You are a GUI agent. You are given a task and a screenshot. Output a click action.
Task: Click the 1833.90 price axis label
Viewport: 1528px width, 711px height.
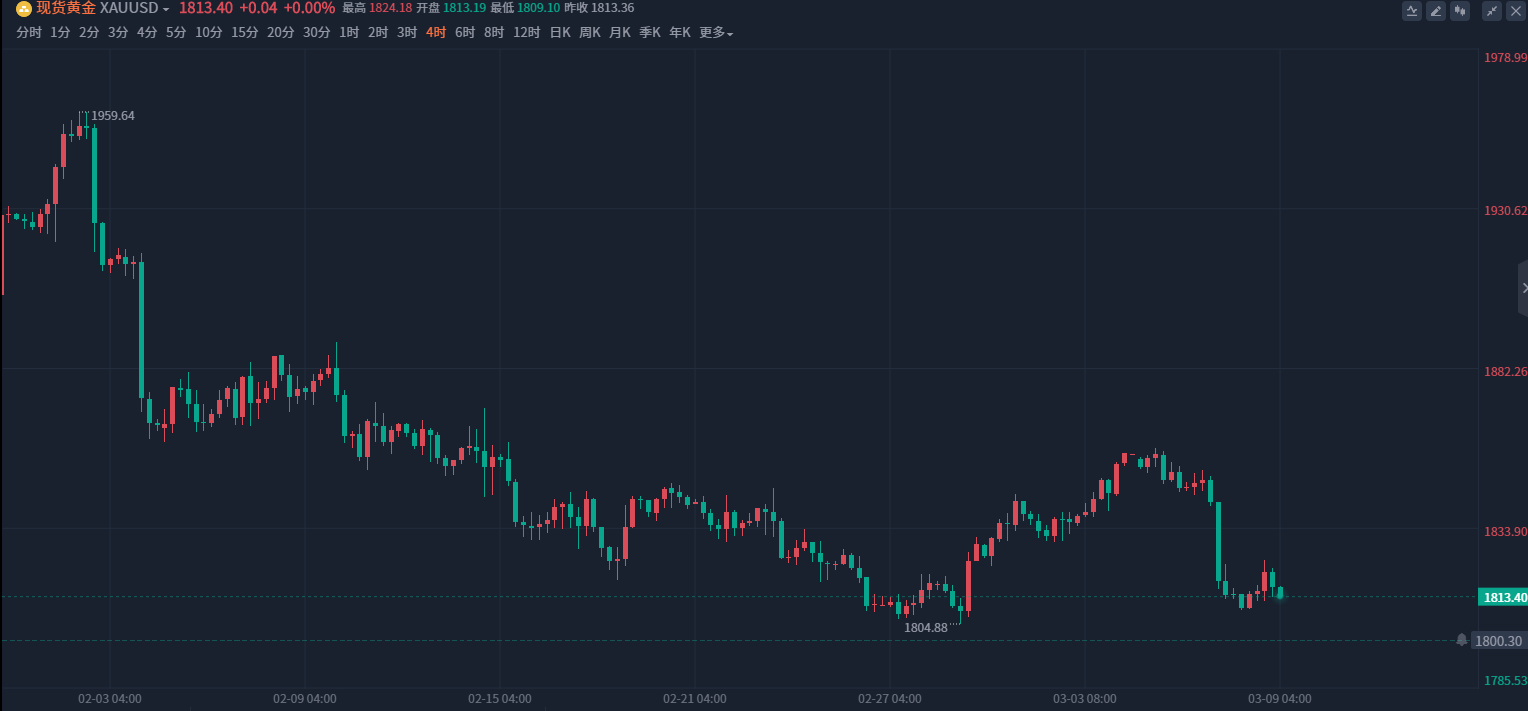click(1505, 532)
